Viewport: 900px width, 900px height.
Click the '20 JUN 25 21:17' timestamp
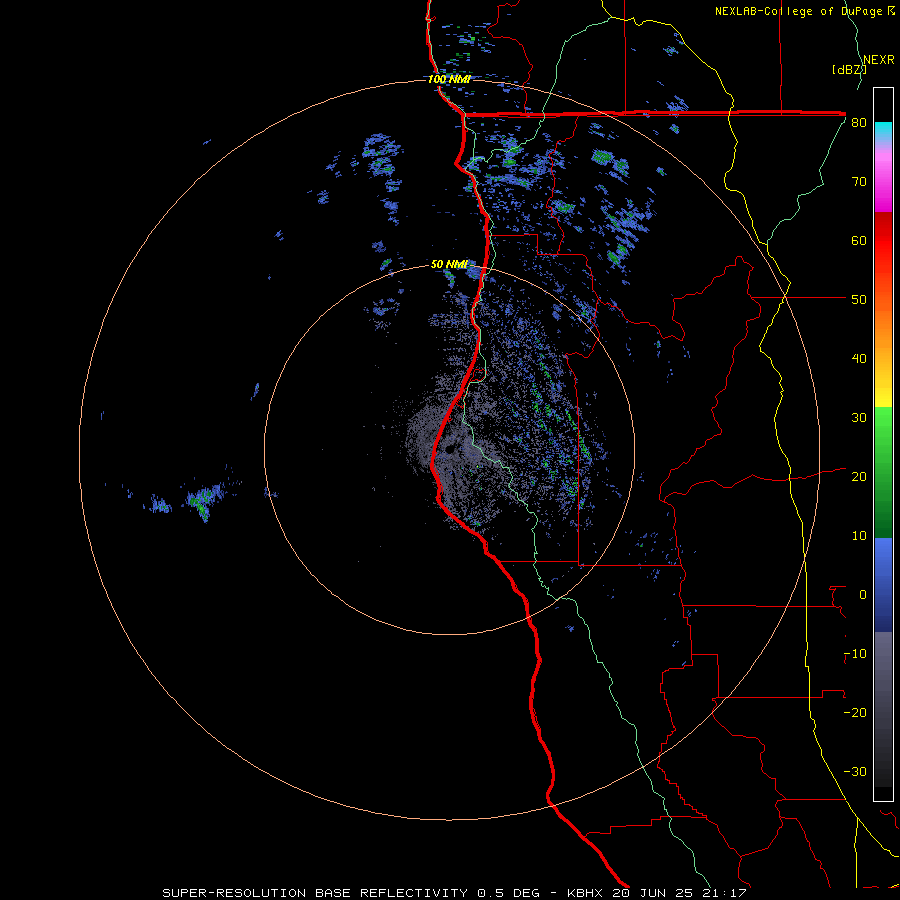680,893
